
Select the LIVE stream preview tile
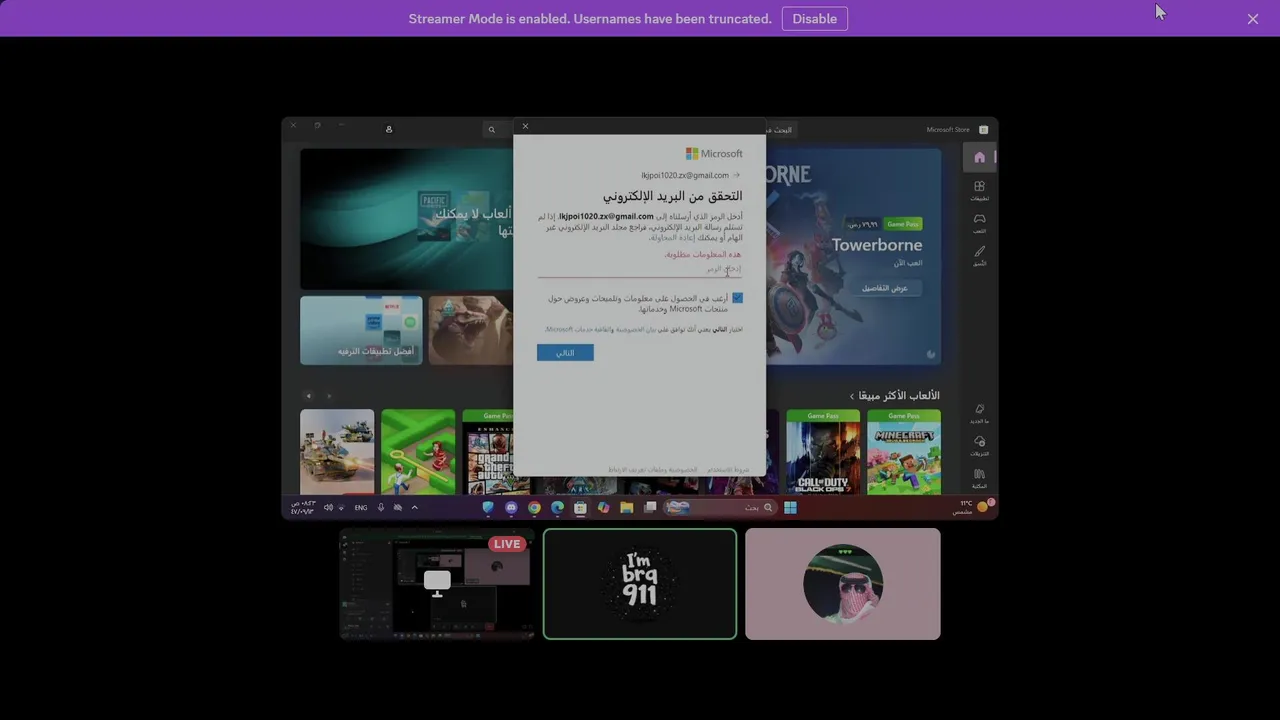(x=437, y=584)
